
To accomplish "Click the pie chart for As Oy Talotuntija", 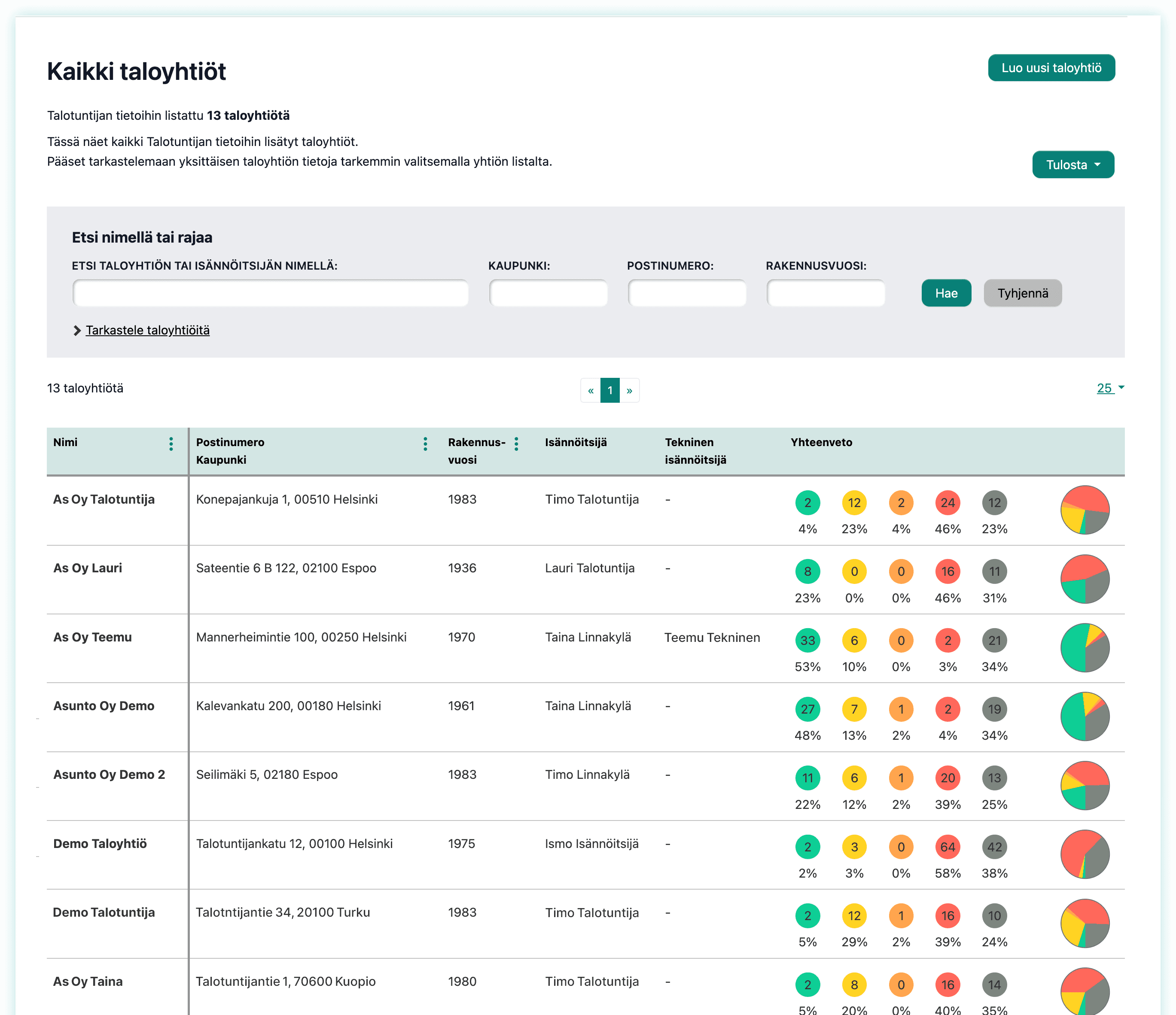I will tap(1085, 510).
